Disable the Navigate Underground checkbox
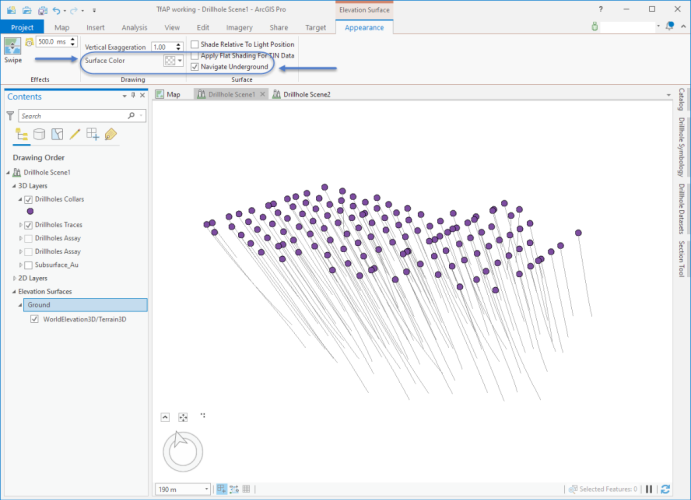The height and width of the screenshot is (500, 691). pyautogui.click(x=195, y=67)
